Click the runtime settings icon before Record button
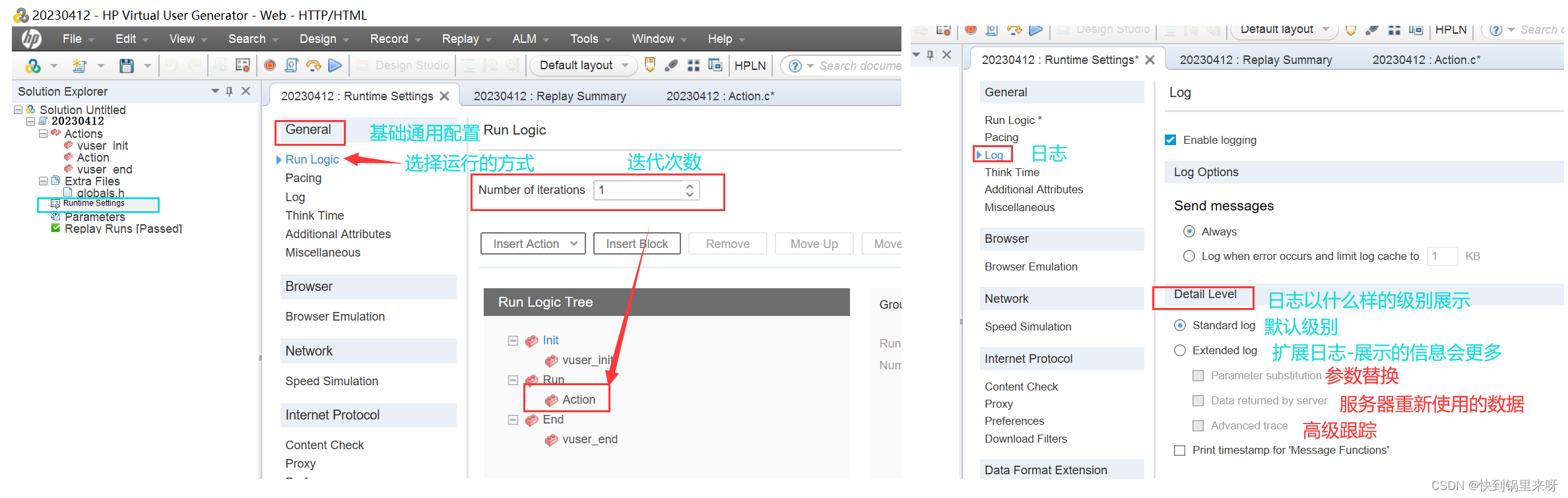The image size is (1568, 498). click(x=243, y=65)
